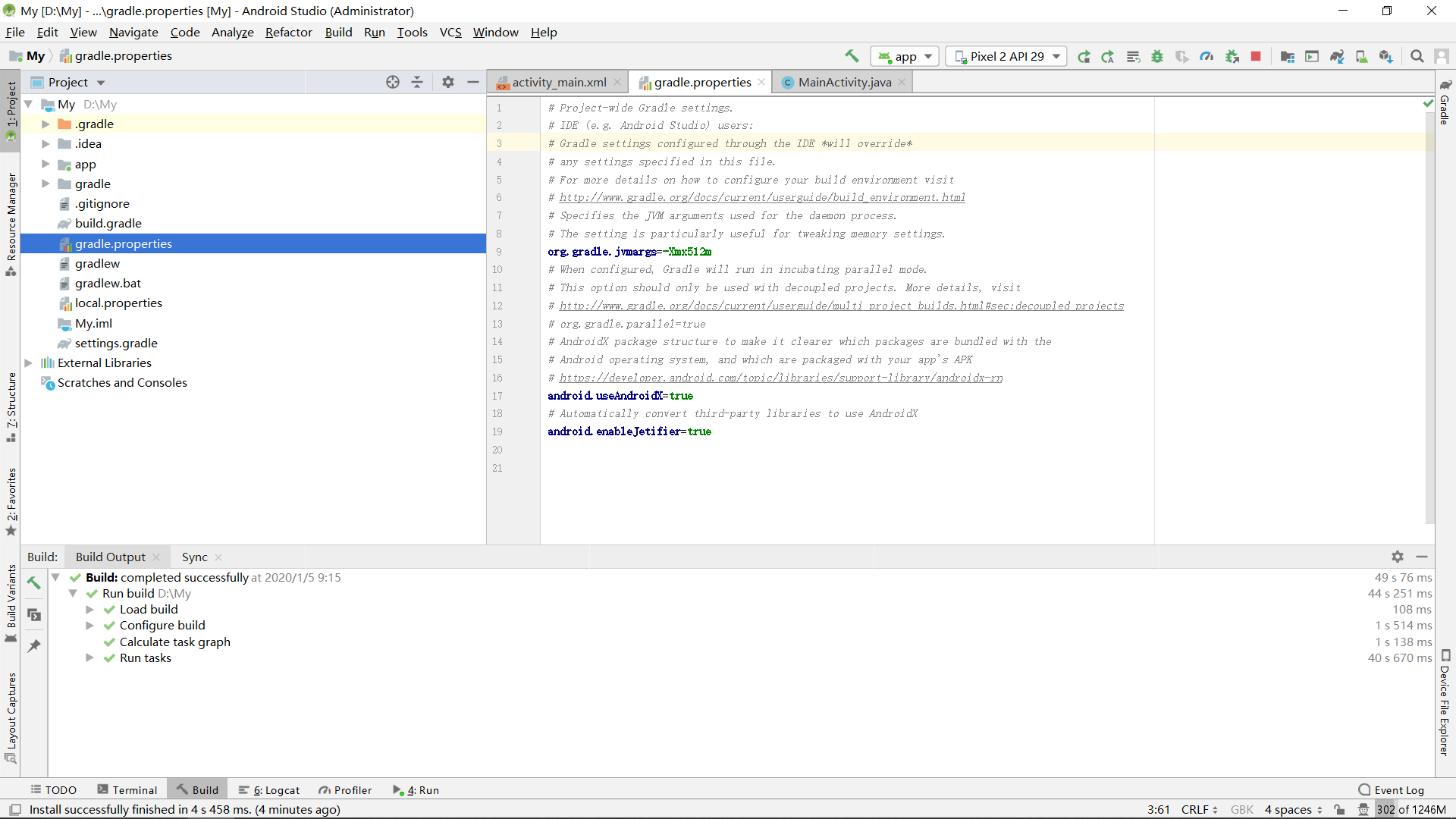Open the Event Log button
Screen dimensions: 1456x819
pos(1392,789)
